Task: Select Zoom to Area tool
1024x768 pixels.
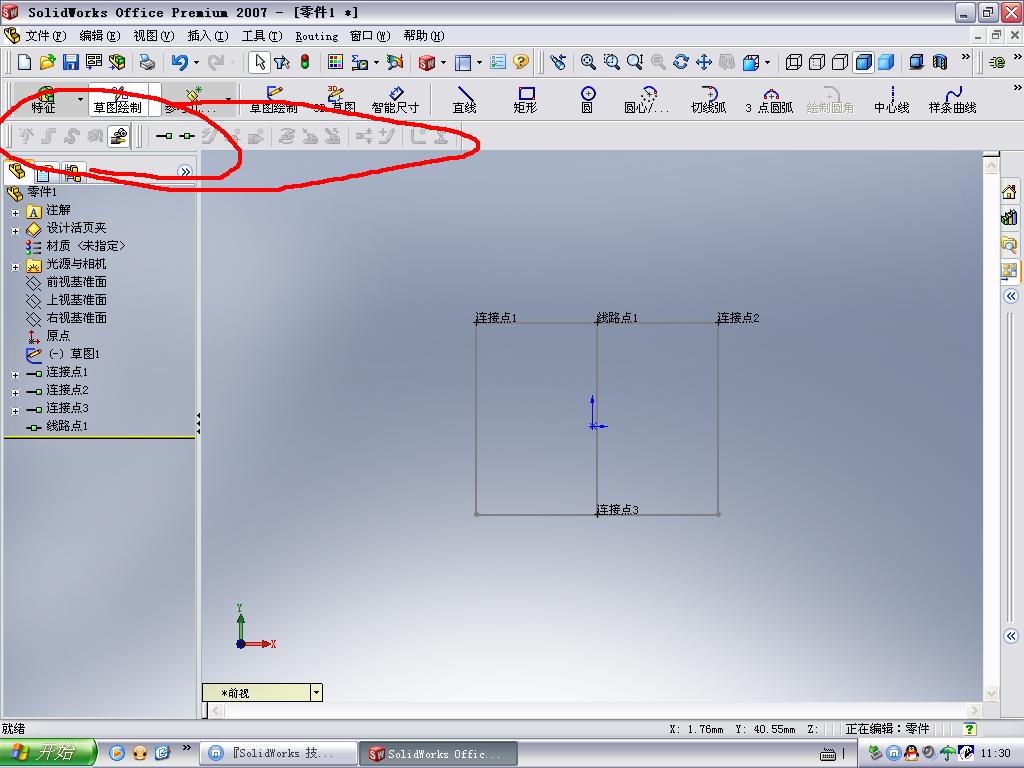Action: [x=611, y=62]
